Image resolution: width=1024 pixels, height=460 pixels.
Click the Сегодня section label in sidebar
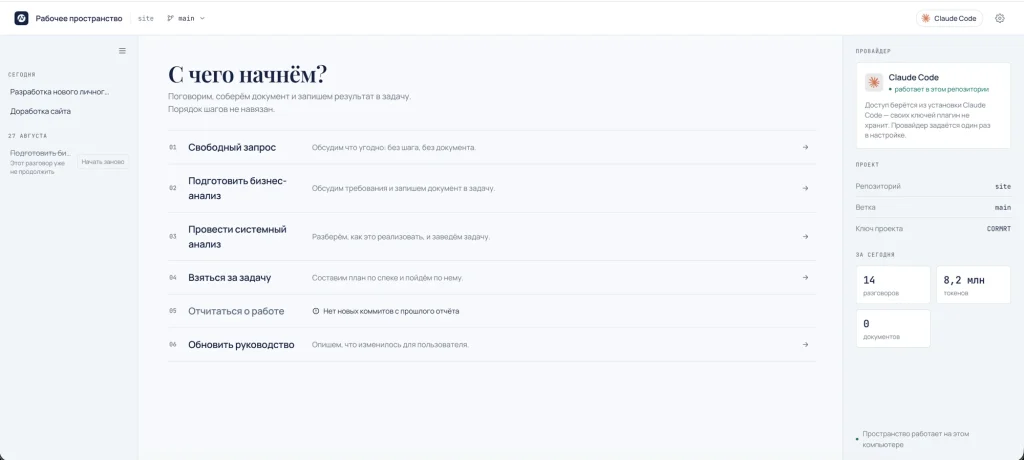22,74
